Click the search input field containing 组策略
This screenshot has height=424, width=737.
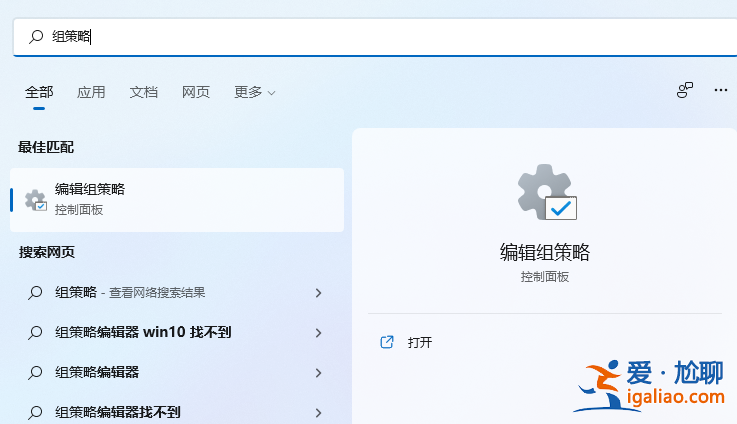click(x=375, y=37)
